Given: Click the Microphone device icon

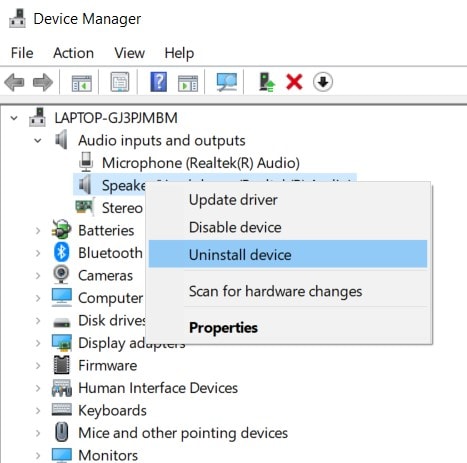Looking at the screenshot, I should point(86,162).
